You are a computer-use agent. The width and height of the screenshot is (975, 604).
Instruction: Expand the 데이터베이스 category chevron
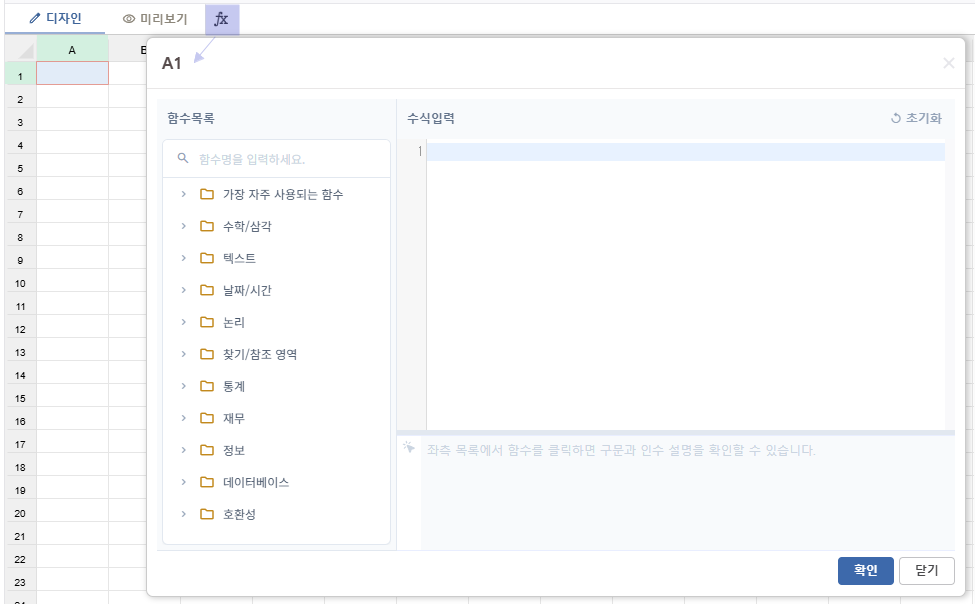click(183, 482)
